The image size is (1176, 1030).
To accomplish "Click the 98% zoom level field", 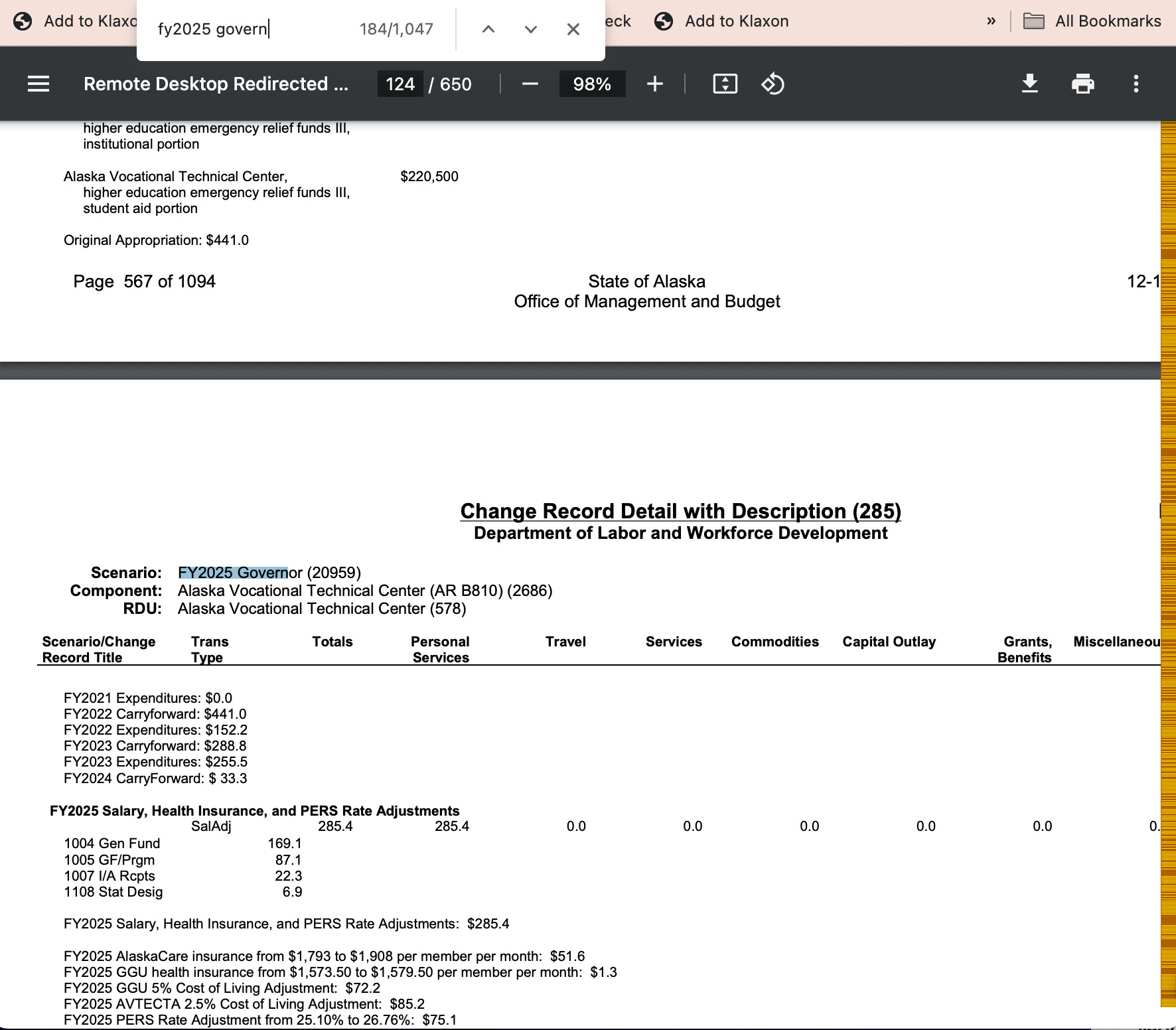I will point(592,84).
